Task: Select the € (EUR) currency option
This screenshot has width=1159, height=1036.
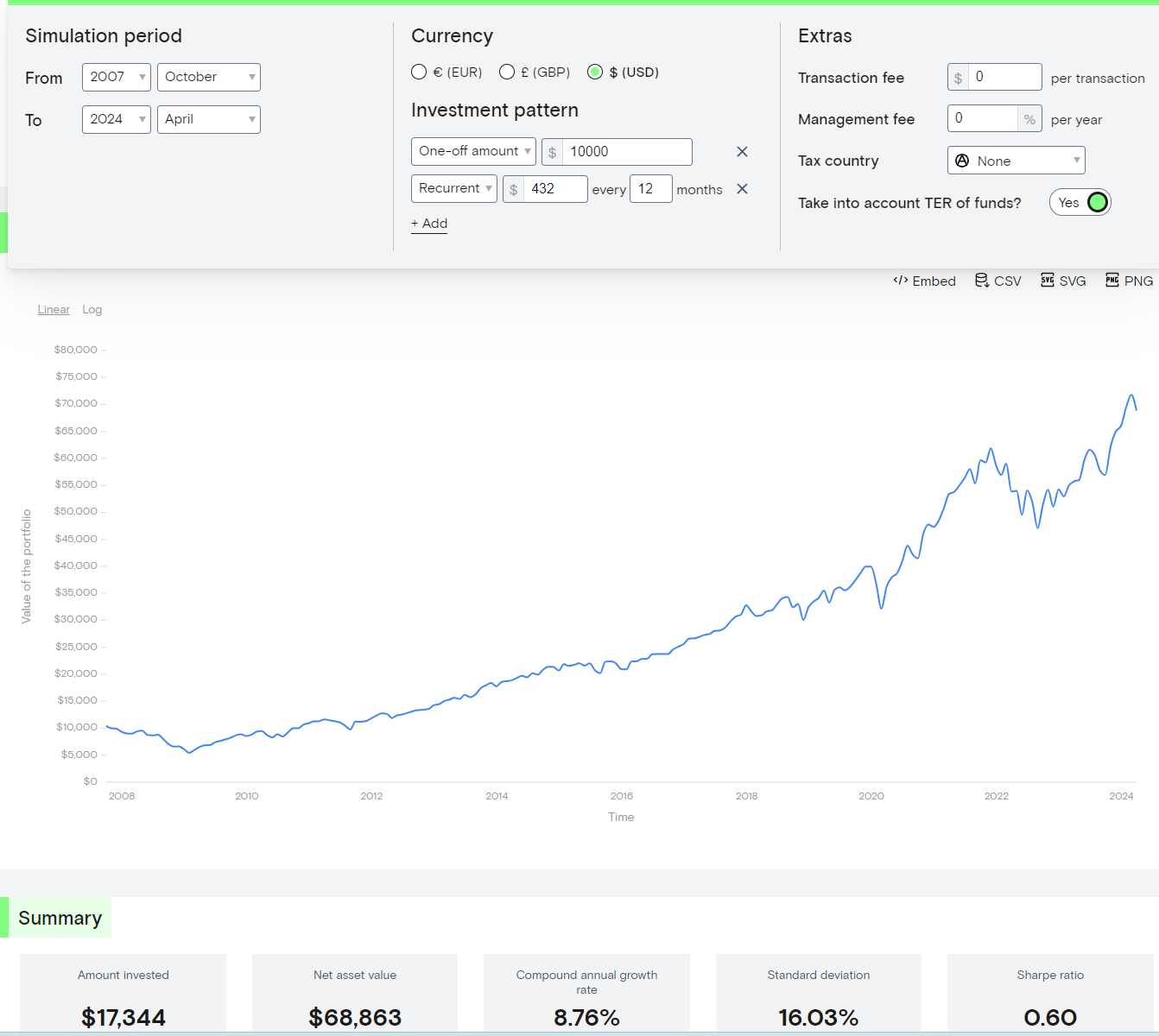Action: (419, 72)
